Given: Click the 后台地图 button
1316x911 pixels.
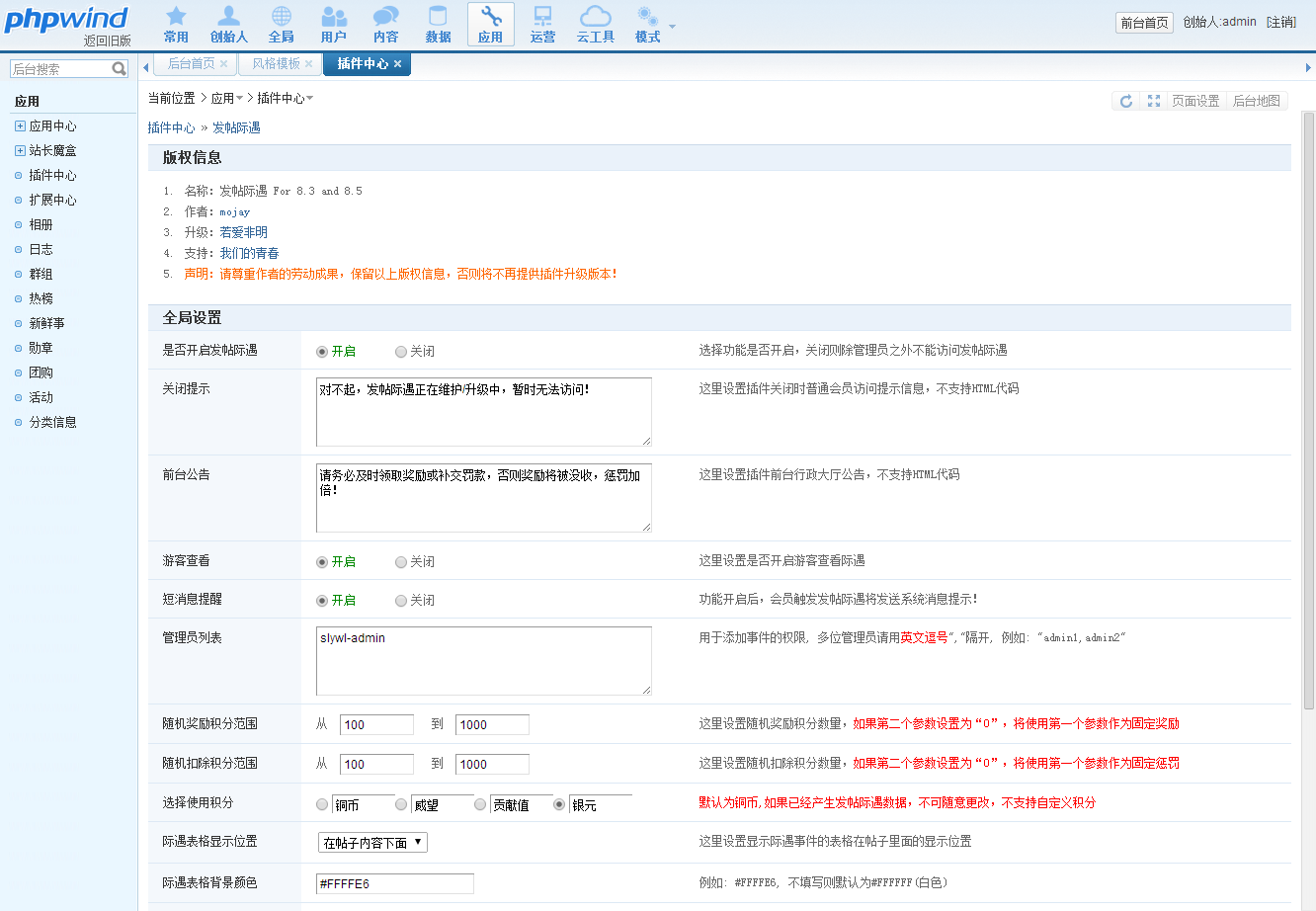Looking at the screenshot, I should coord(1257,101).
